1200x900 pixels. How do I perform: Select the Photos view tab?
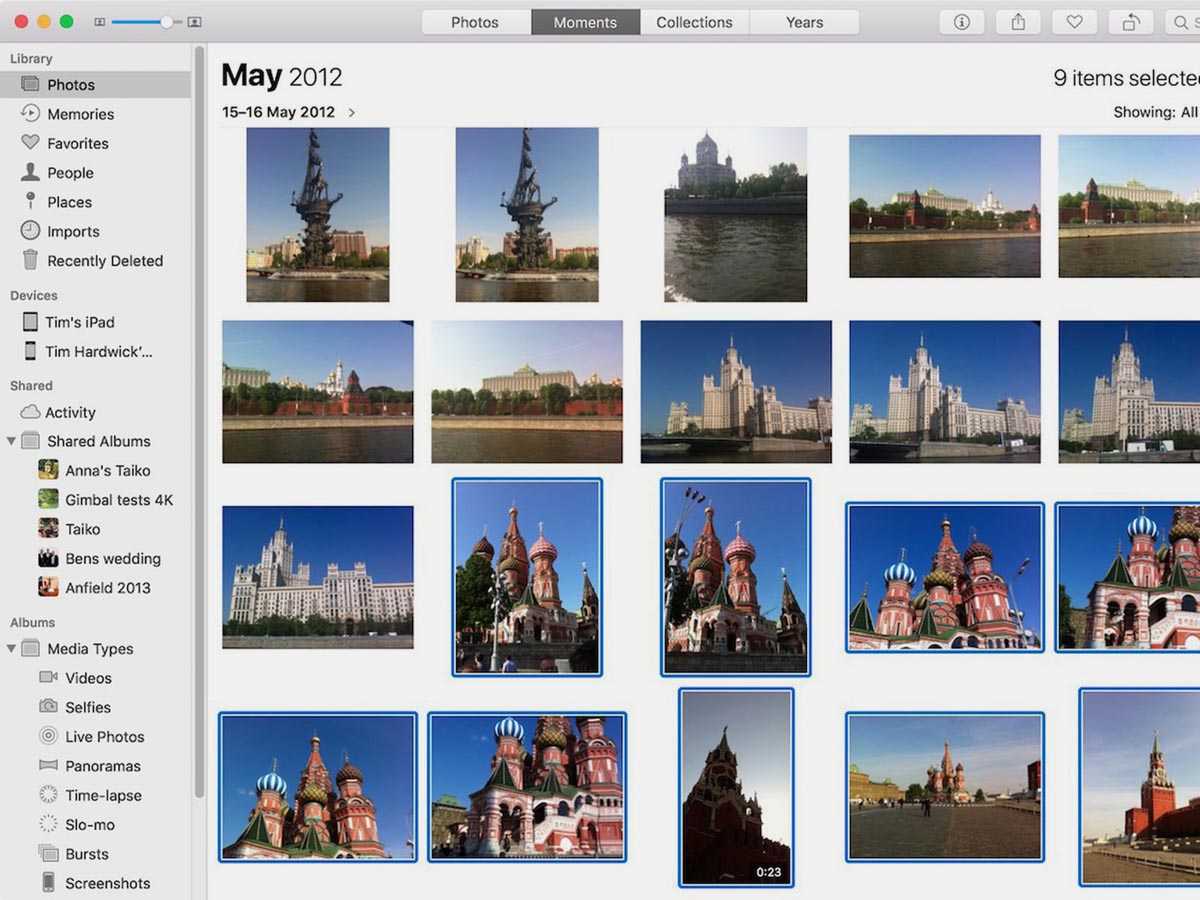475,22
